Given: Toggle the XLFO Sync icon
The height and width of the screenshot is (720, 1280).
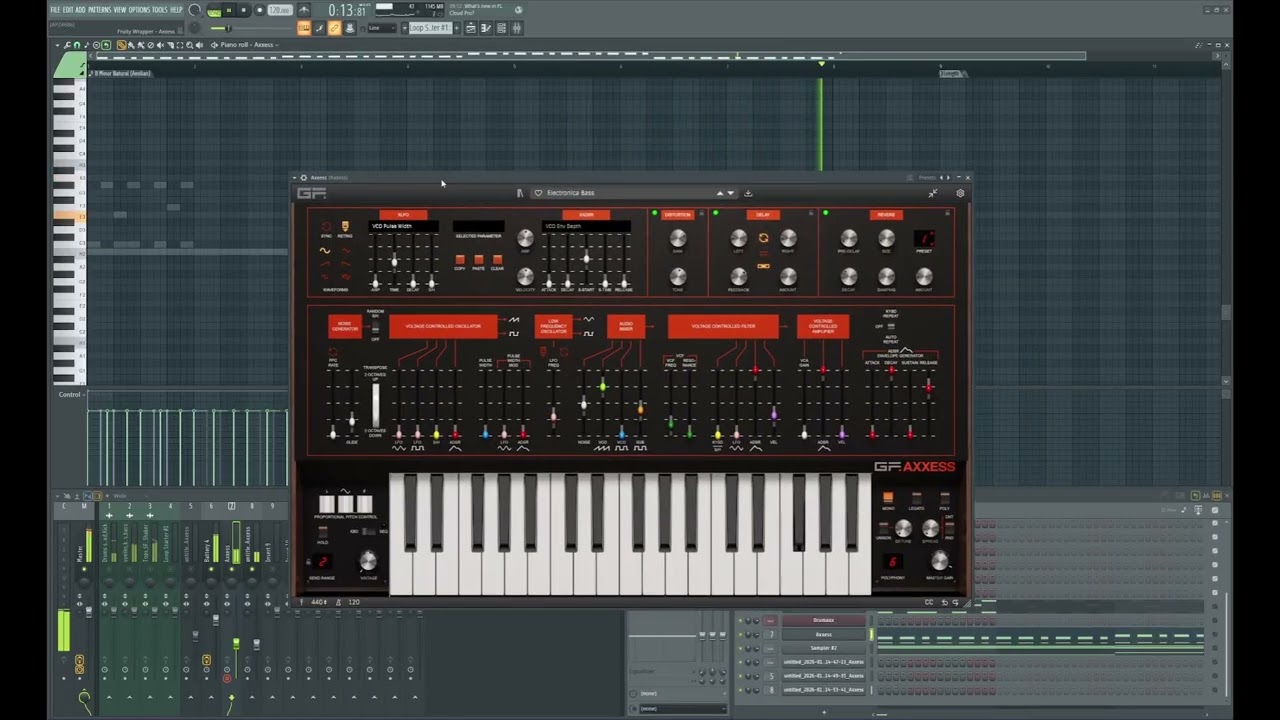Looking at the screenshot, I should click(325, 227).
